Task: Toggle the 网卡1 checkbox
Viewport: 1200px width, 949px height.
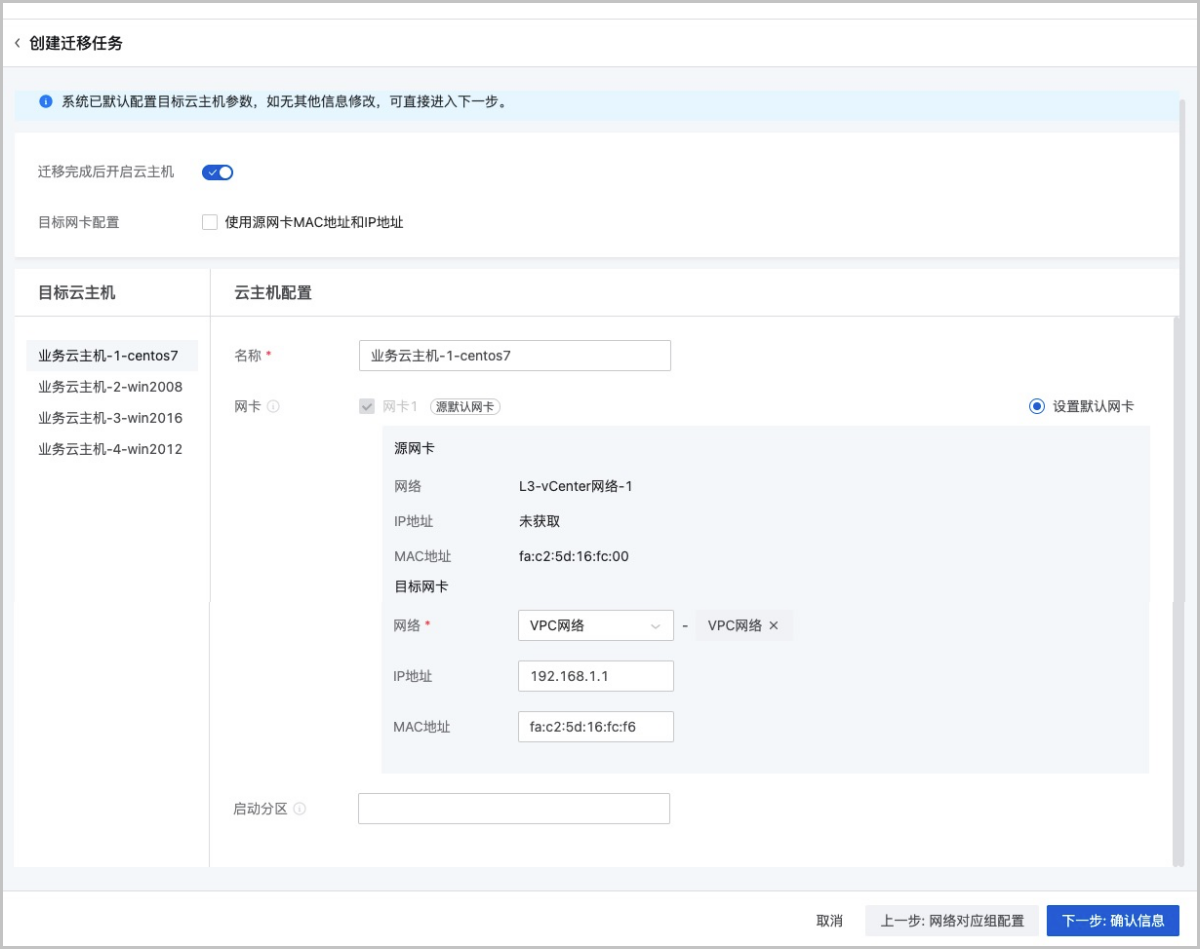Action: (x=367, y=407)
